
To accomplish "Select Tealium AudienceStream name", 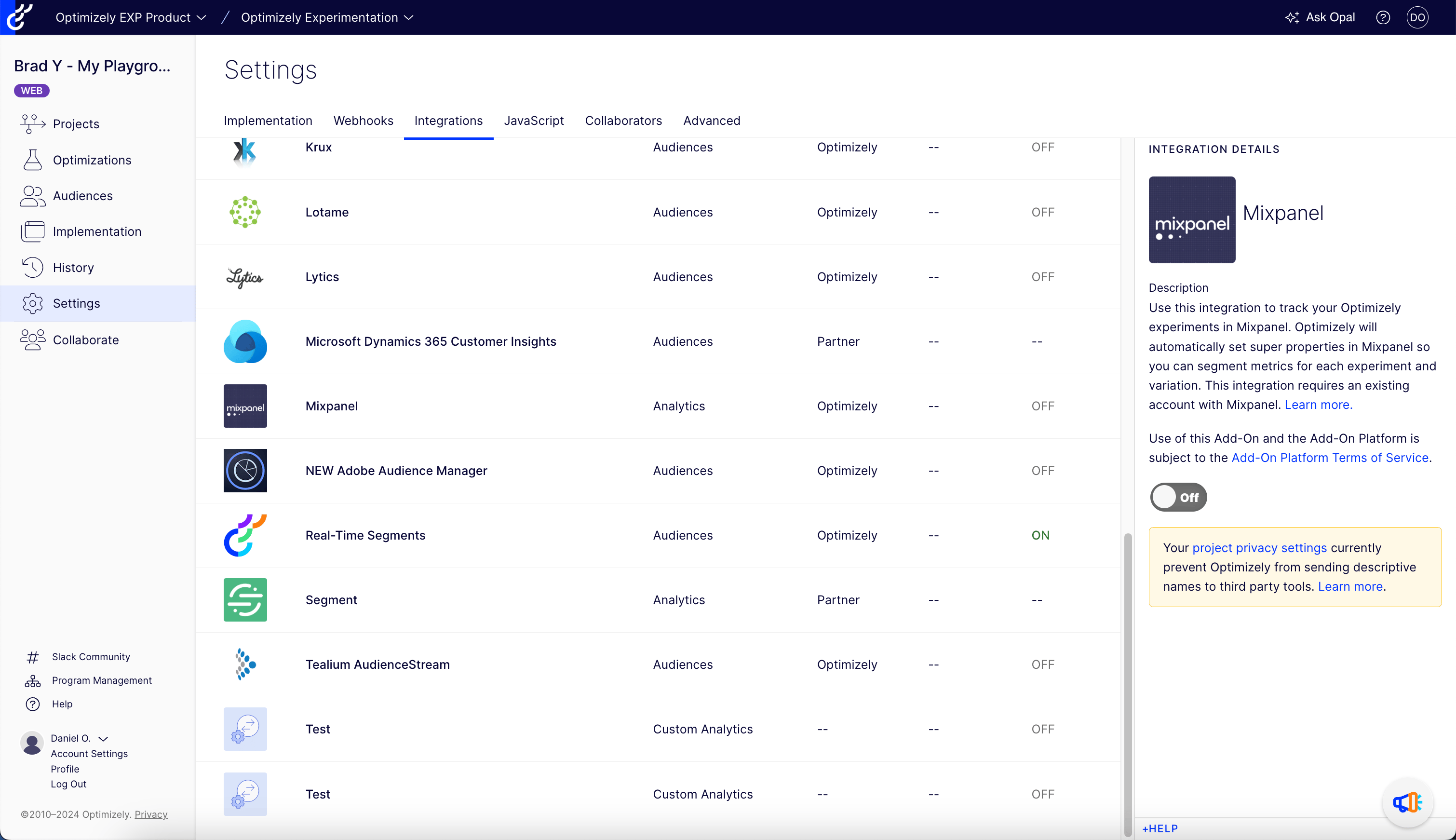I will [x=377, y=664].
